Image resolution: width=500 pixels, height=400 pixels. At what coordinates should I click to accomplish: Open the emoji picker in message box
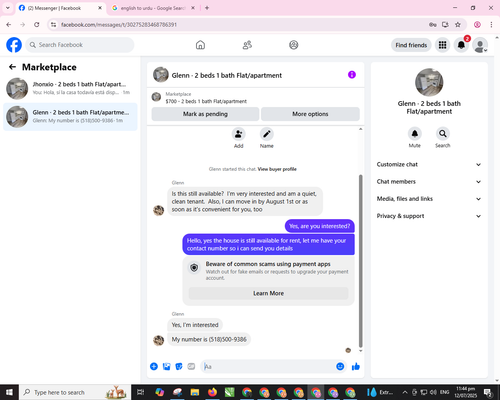pyautogui.click(x=340, y=367)
